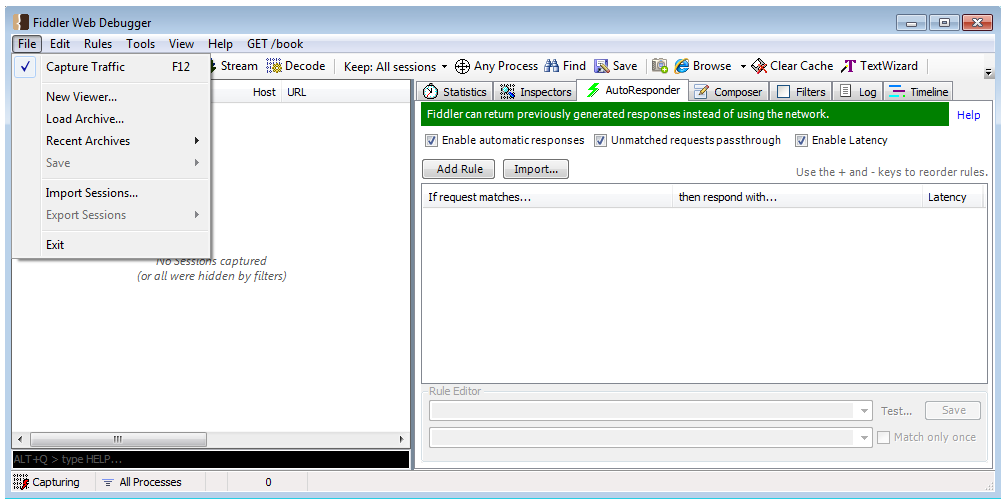
Task: Open the Edit menu
Action: (59, 44)
